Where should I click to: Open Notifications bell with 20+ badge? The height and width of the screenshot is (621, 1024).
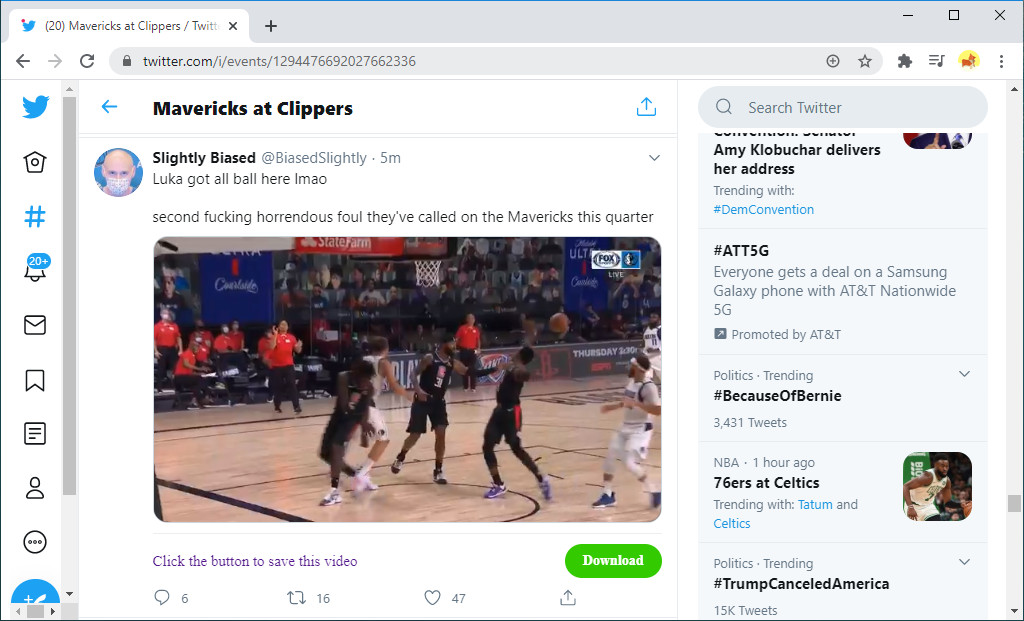click(35, 271)
